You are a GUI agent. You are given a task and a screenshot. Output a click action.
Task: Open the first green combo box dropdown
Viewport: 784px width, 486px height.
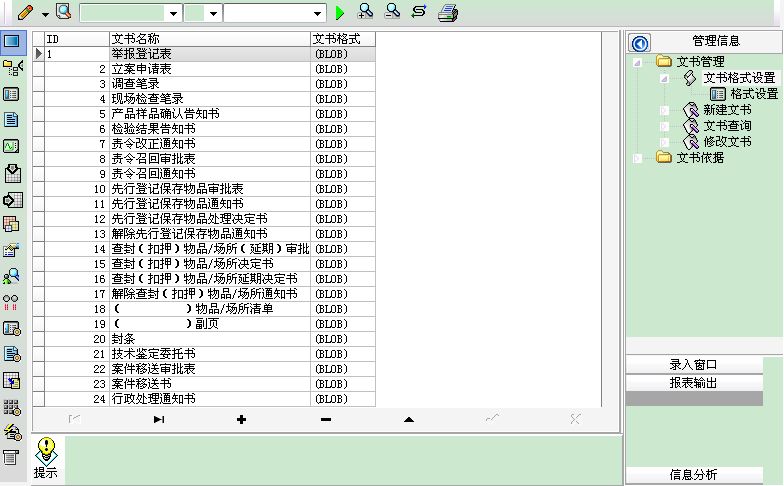point(173,14)
